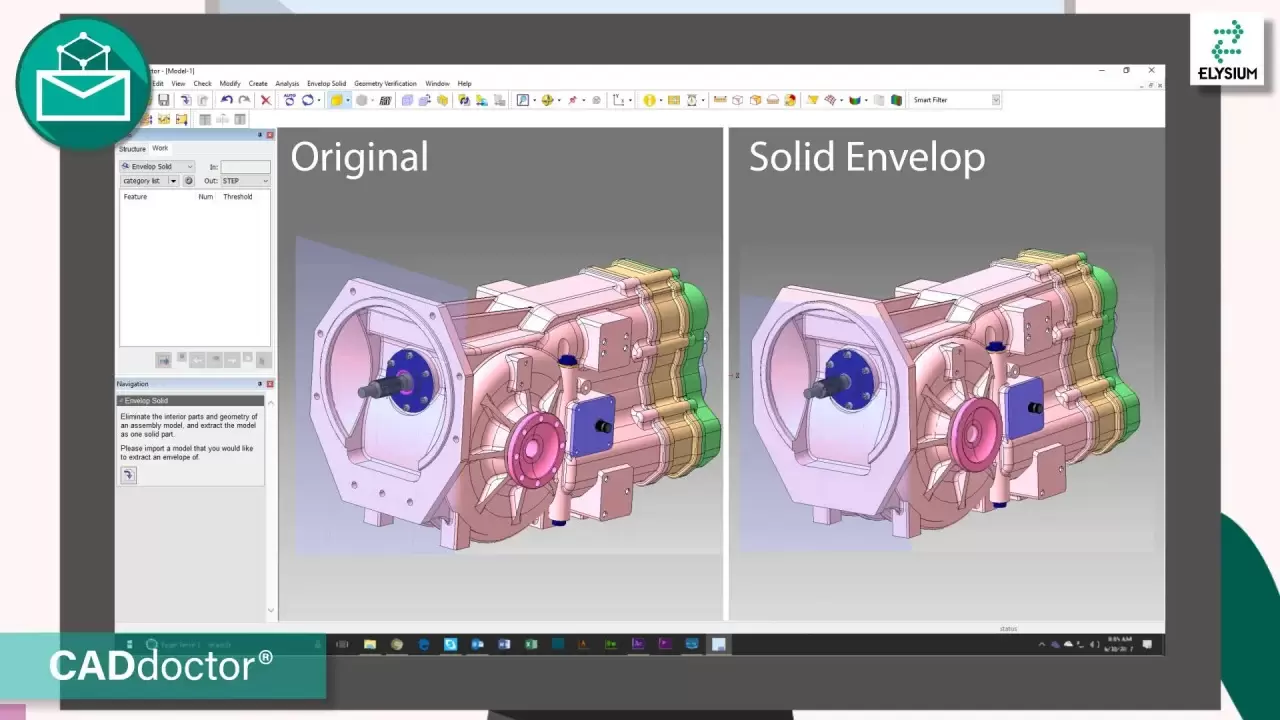Click the import model icon in Navigation

coord(128,475)
